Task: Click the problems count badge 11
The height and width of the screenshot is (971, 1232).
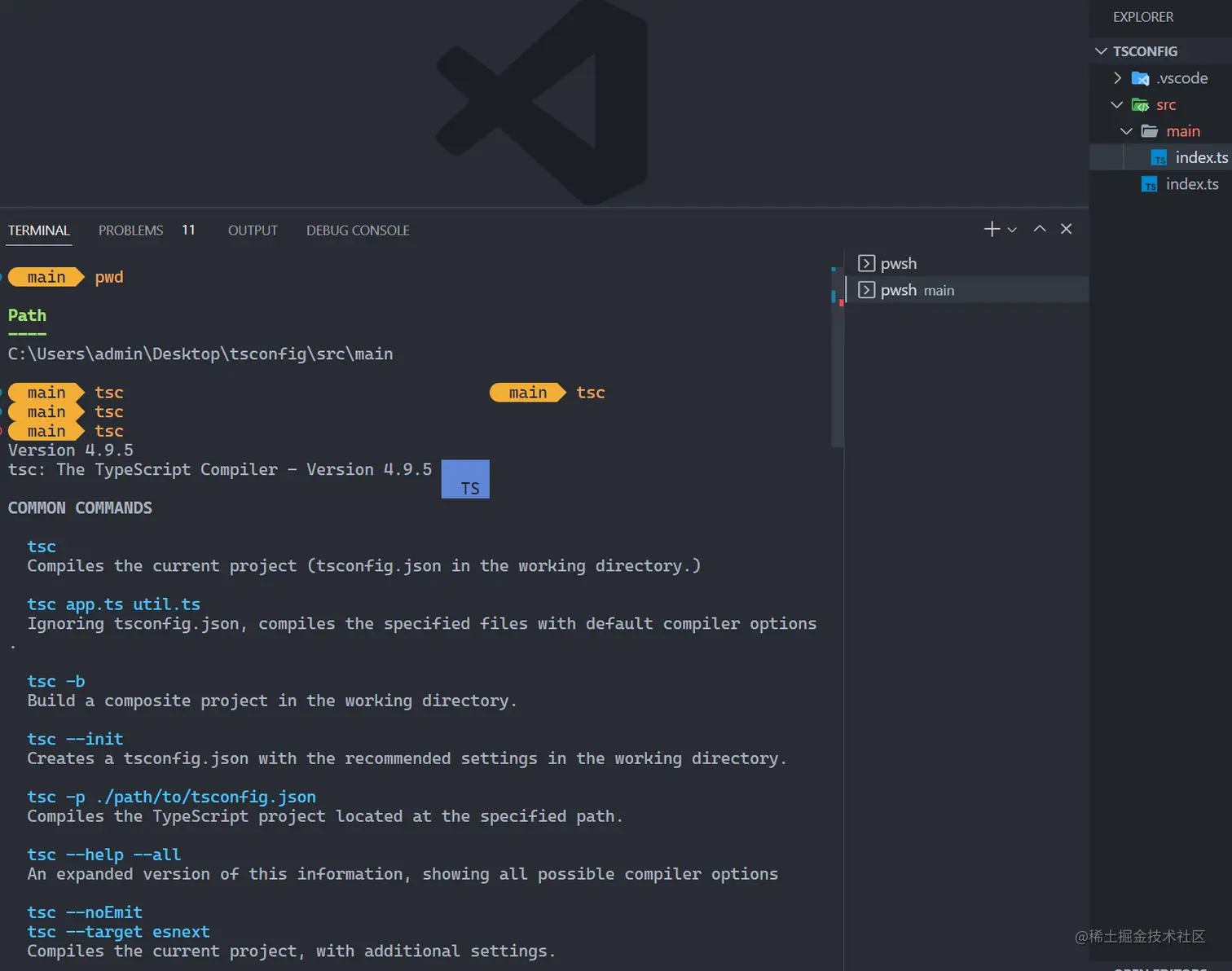Action: (x=188, y=230)
